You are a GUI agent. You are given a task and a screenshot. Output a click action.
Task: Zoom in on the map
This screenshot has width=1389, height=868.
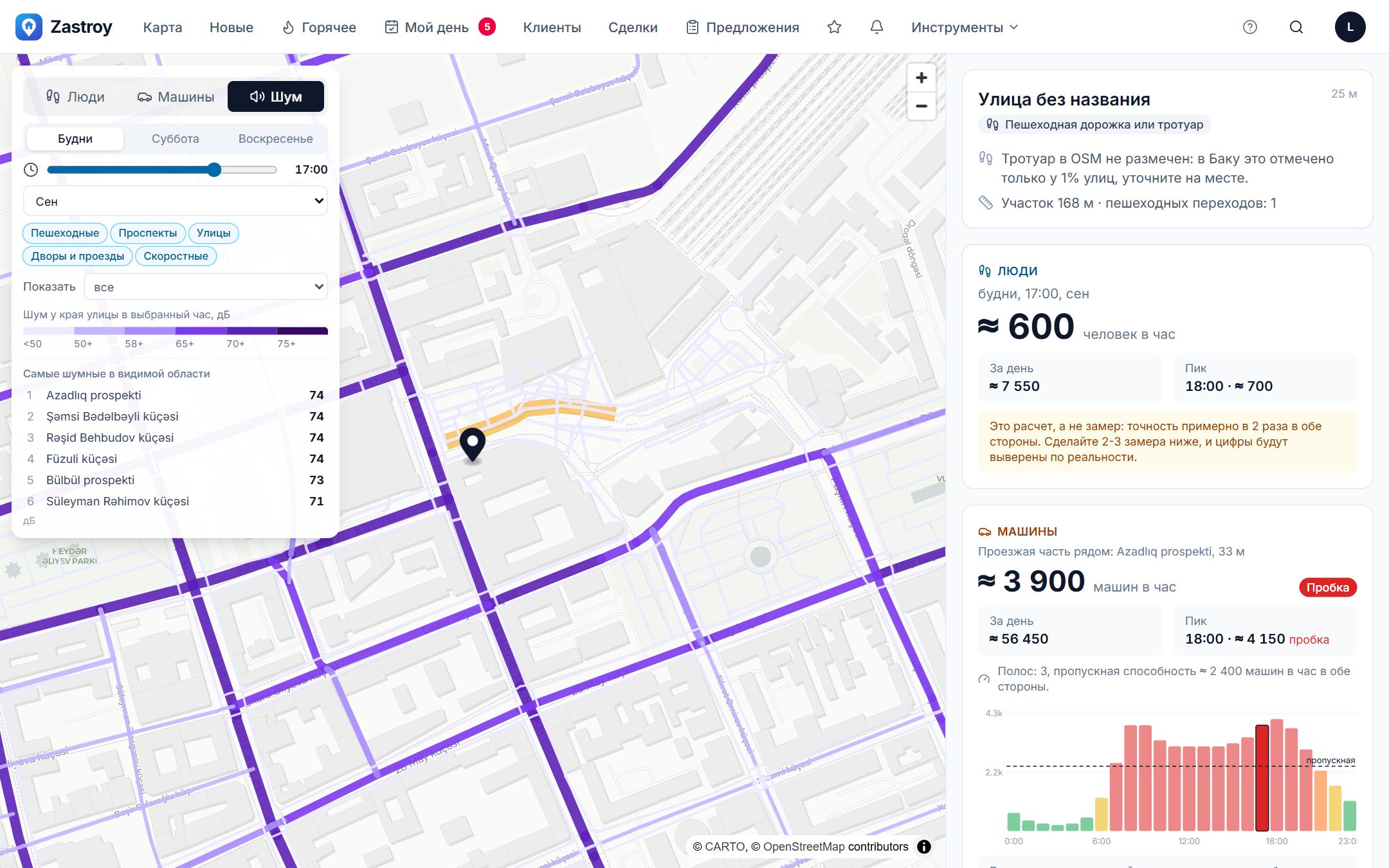921,78
